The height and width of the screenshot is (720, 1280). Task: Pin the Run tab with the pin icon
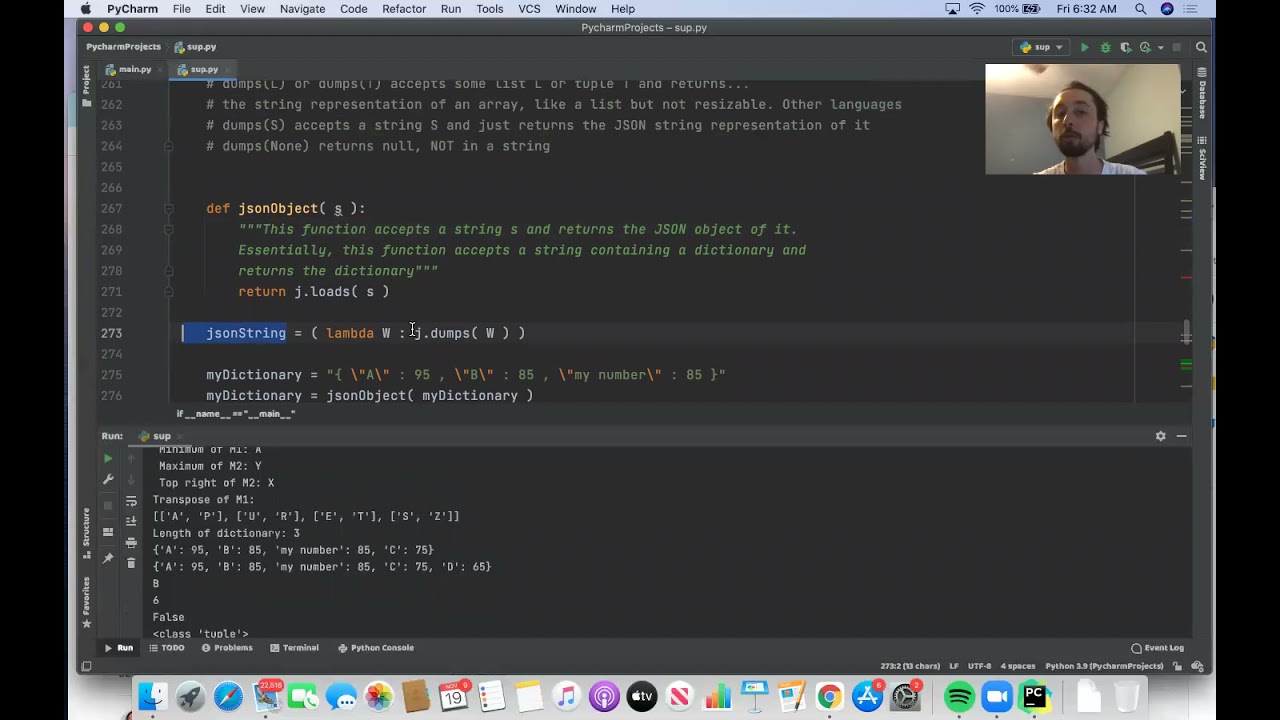(108, 558)
